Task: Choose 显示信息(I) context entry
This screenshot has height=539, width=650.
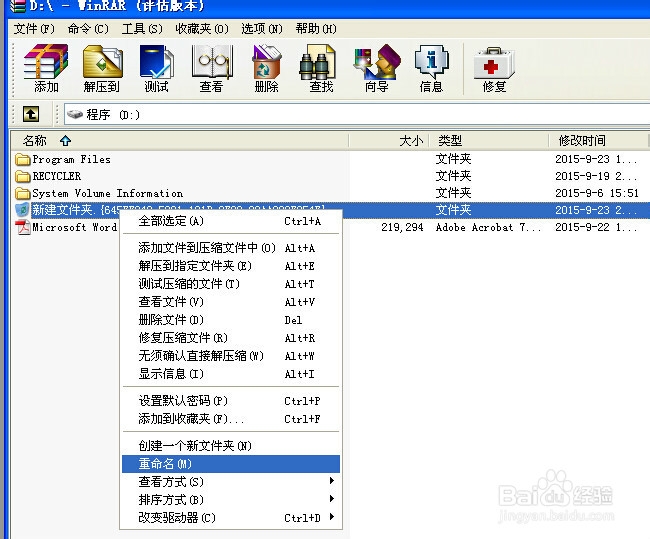Action: (x=231, y=374)
